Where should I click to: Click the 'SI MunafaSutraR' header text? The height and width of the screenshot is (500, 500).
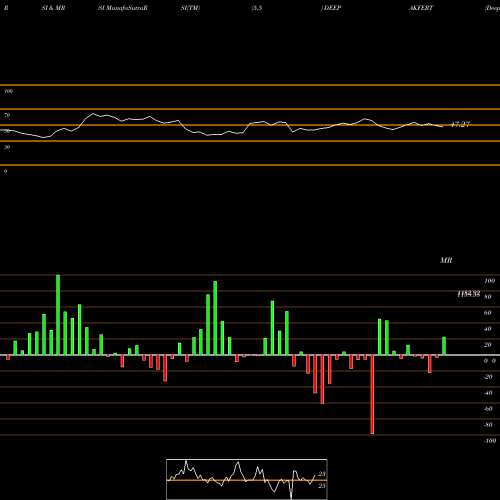tap(123, 8)
